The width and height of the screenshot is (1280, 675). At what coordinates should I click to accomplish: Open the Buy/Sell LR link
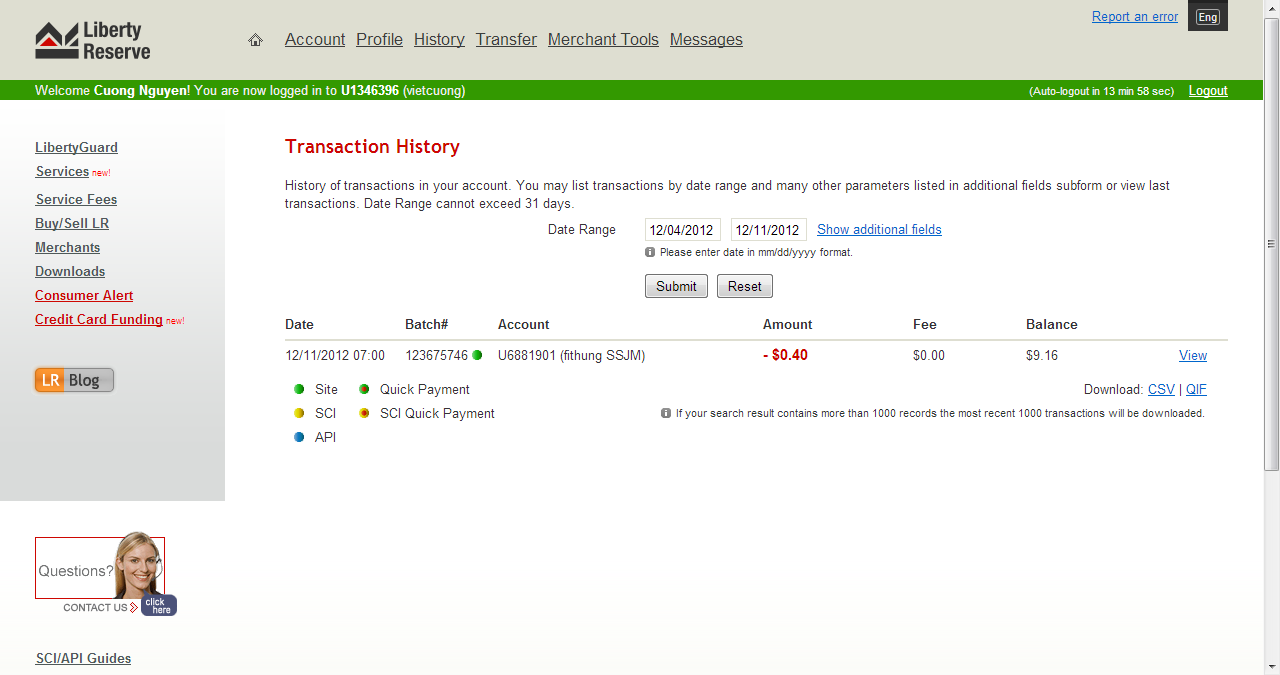click(72, 223)
